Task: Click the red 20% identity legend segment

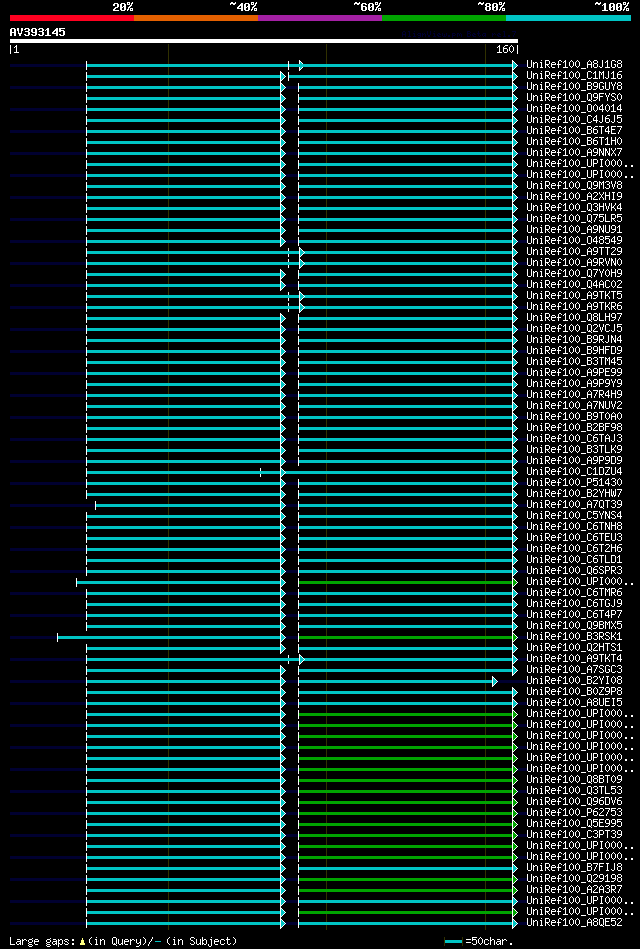Action: tap(71, 18)
